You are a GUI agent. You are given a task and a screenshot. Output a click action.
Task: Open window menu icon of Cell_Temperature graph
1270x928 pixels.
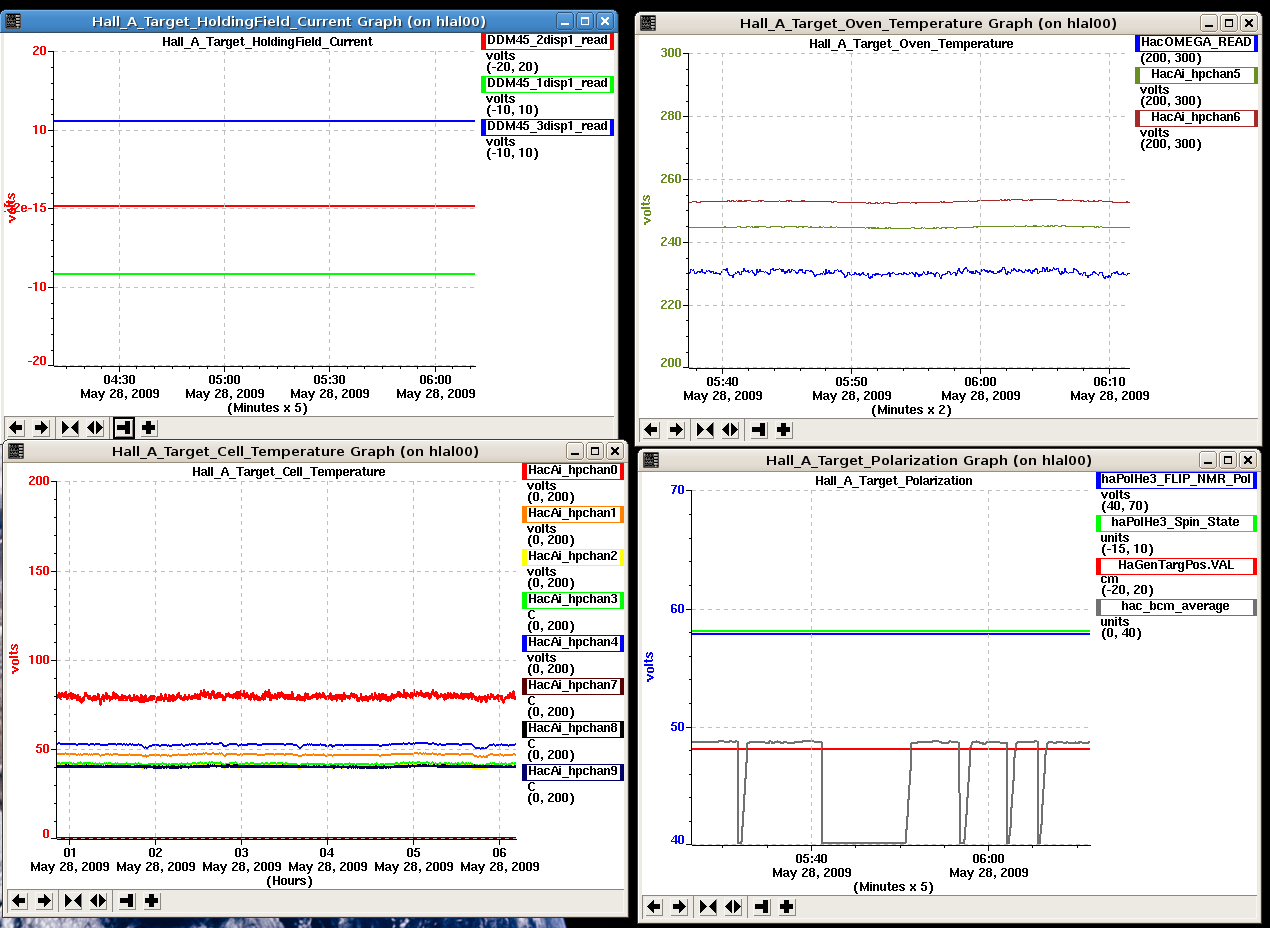click(x=14, y=452)
